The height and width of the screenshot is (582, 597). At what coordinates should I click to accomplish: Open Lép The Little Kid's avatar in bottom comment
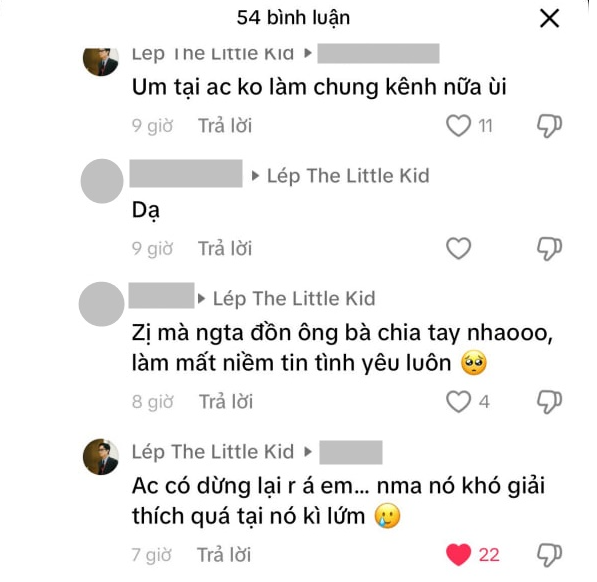click(x=101, y=456)
